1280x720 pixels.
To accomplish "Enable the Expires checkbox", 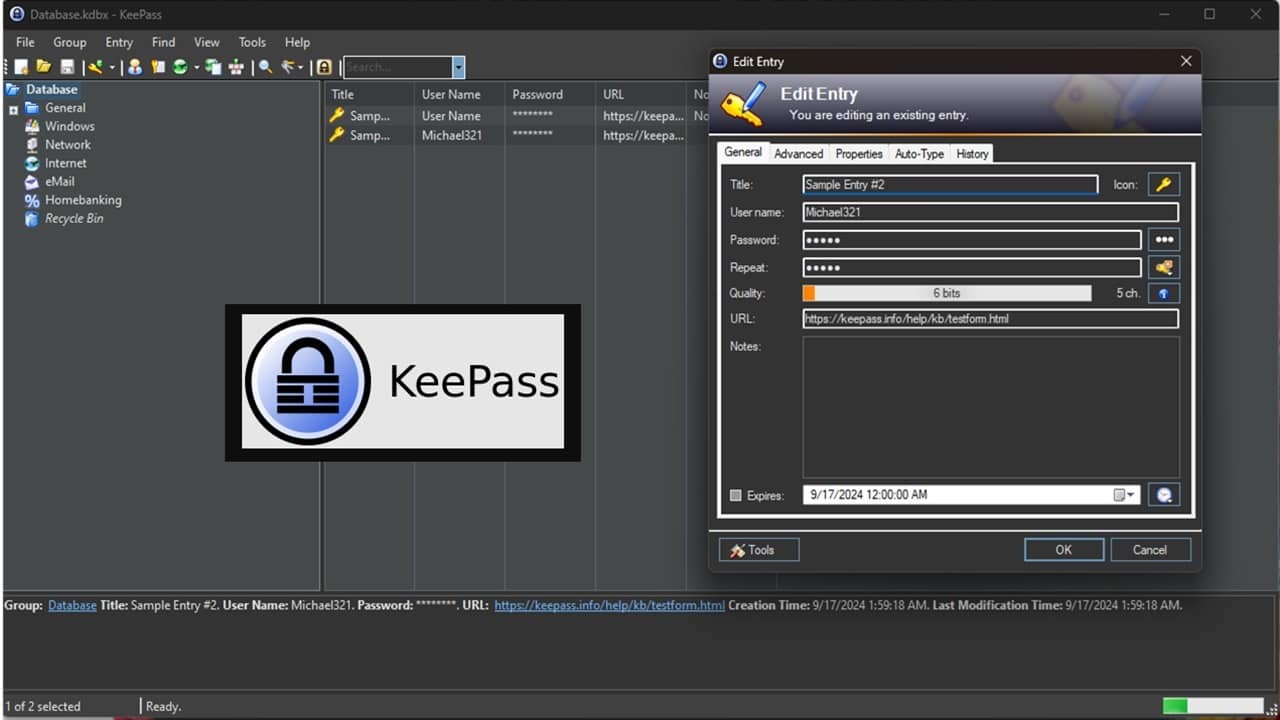I will coord(737,495).
